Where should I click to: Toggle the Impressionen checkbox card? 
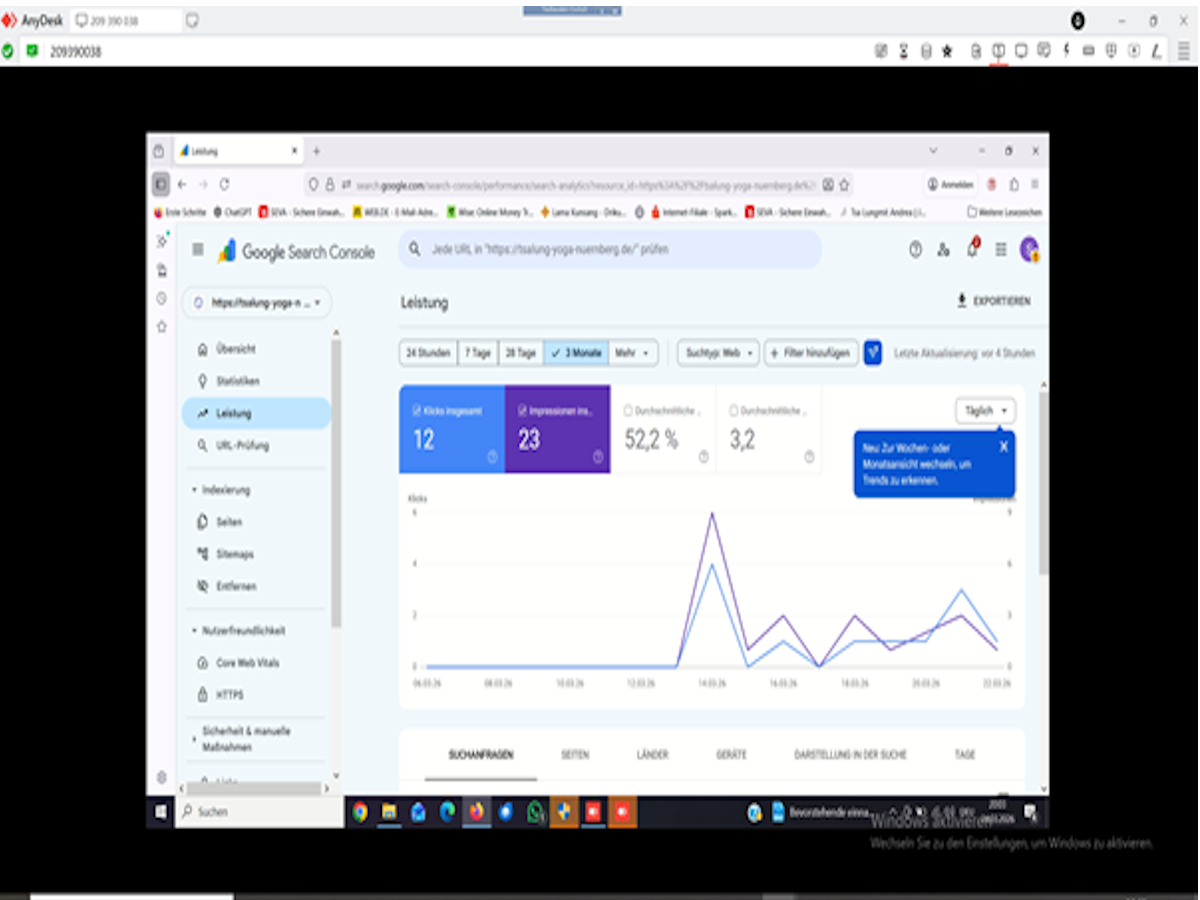(x=522, y=410)
